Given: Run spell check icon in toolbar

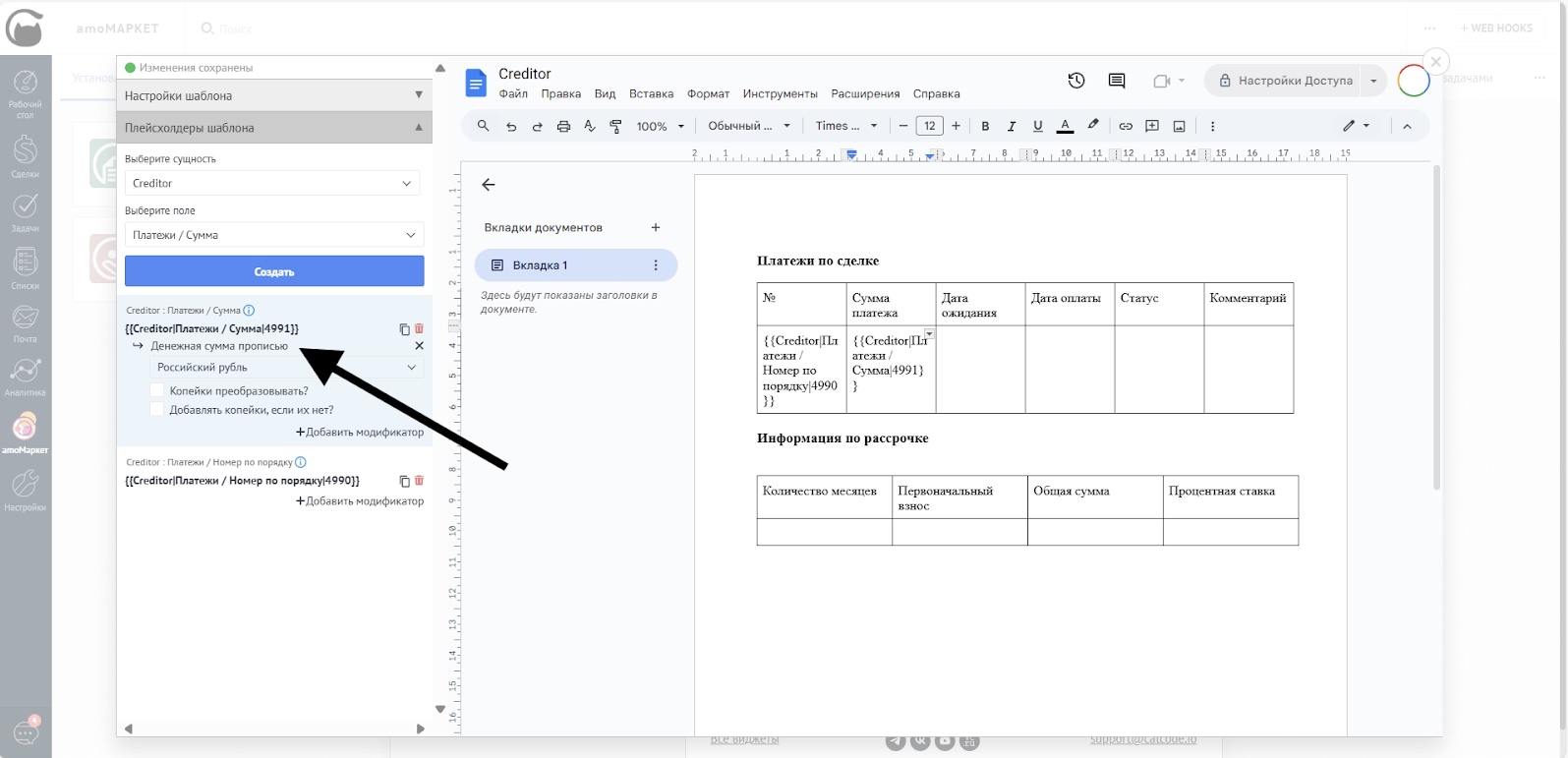Looking at the screenshot, I should point(590,126).
